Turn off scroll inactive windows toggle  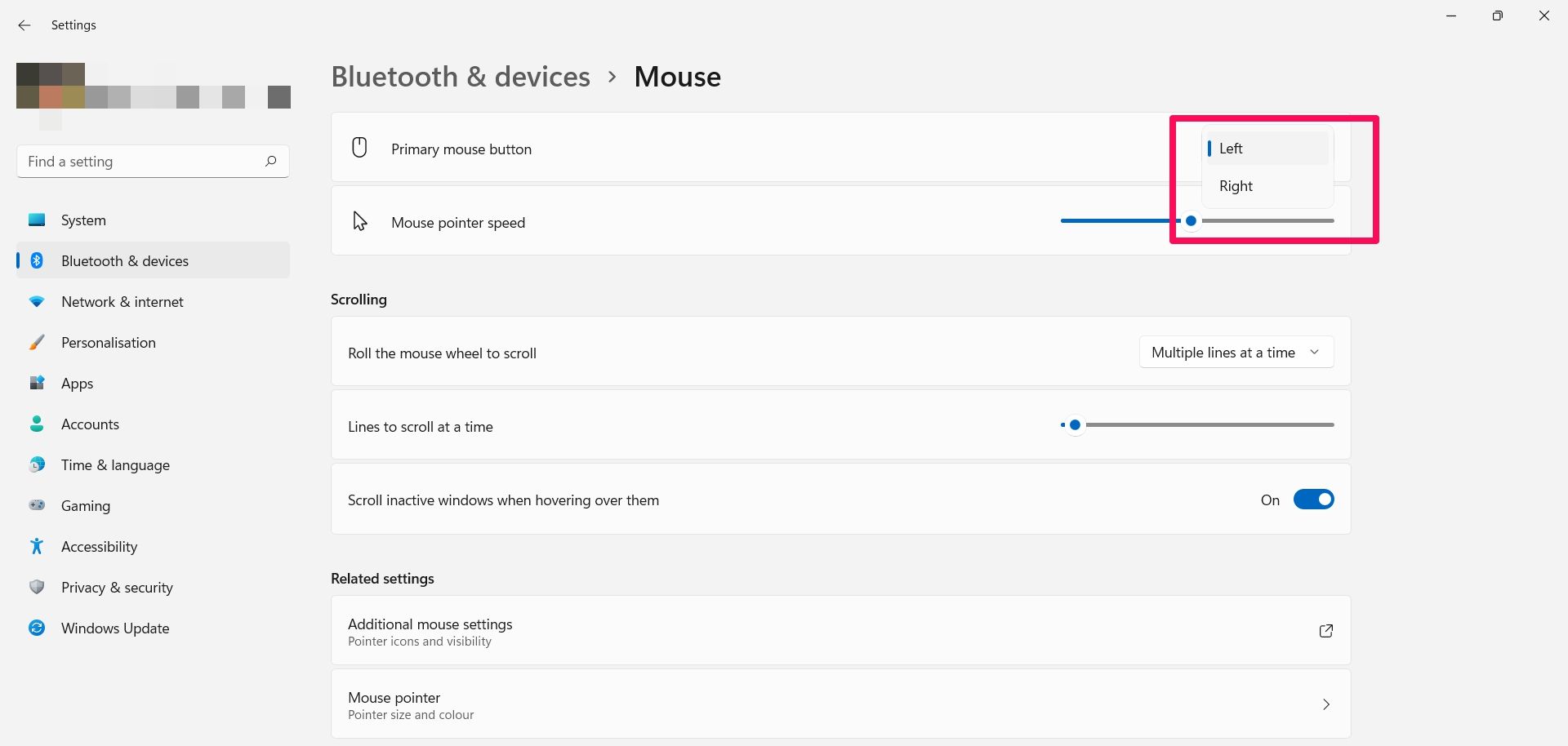pyautogui.click(x=1313, y=500)
